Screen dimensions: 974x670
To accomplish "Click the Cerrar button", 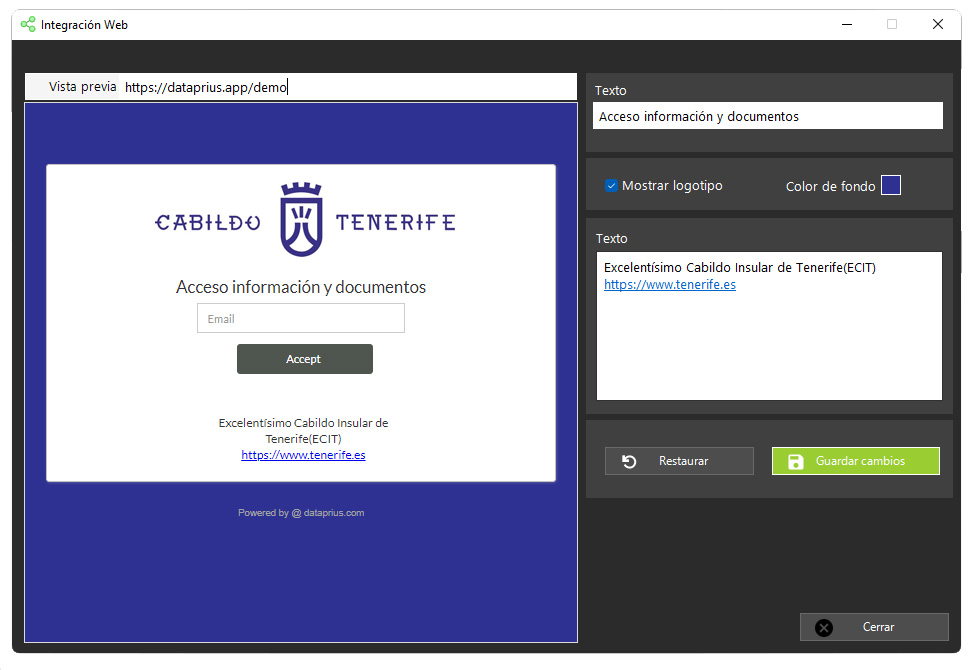I will [874, 627].
